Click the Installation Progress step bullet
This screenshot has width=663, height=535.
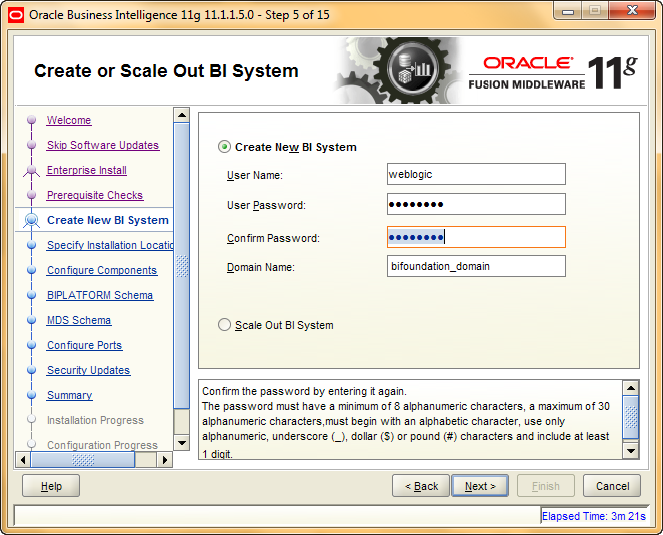[x=31, y=420]
